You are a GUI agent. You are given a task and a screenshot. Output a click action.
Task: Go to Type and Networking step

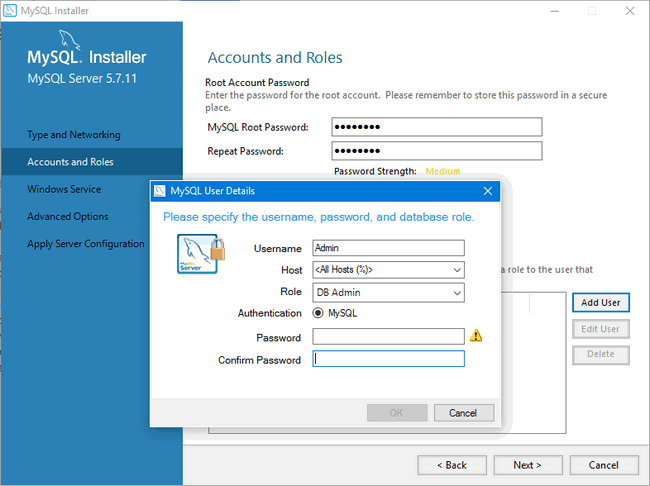pyautogui.click(x=74, y=135)
